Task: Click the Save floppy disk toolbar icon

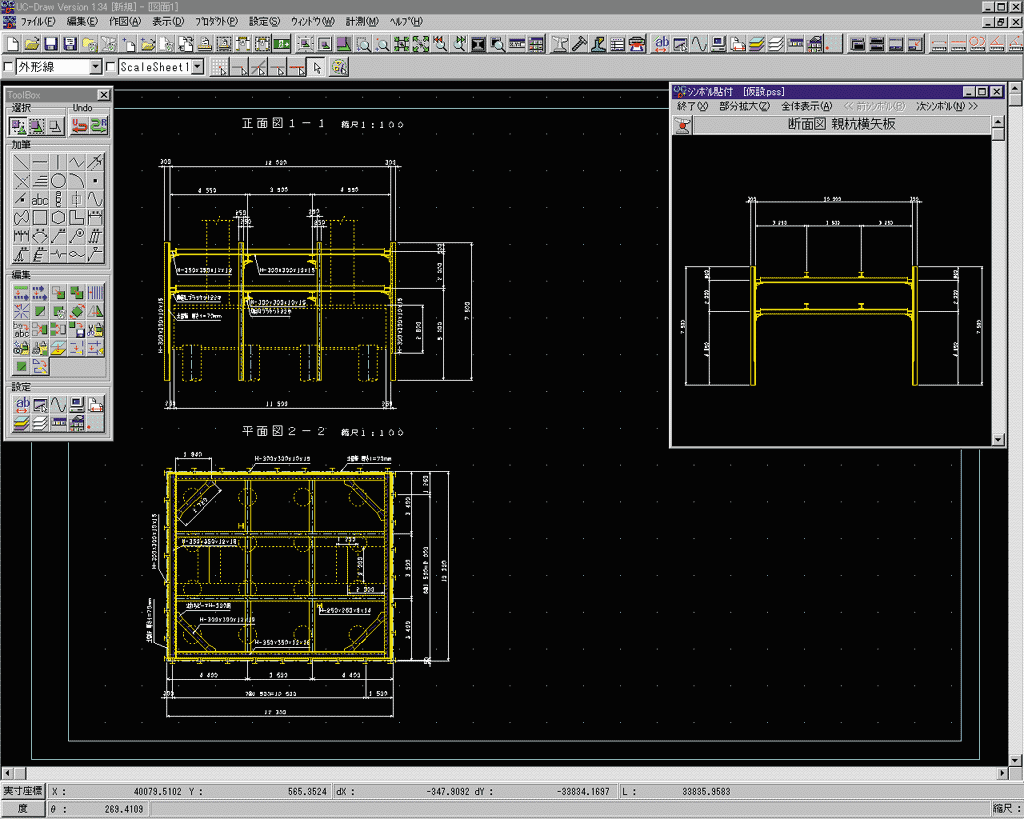Action: tap(50, 44)
